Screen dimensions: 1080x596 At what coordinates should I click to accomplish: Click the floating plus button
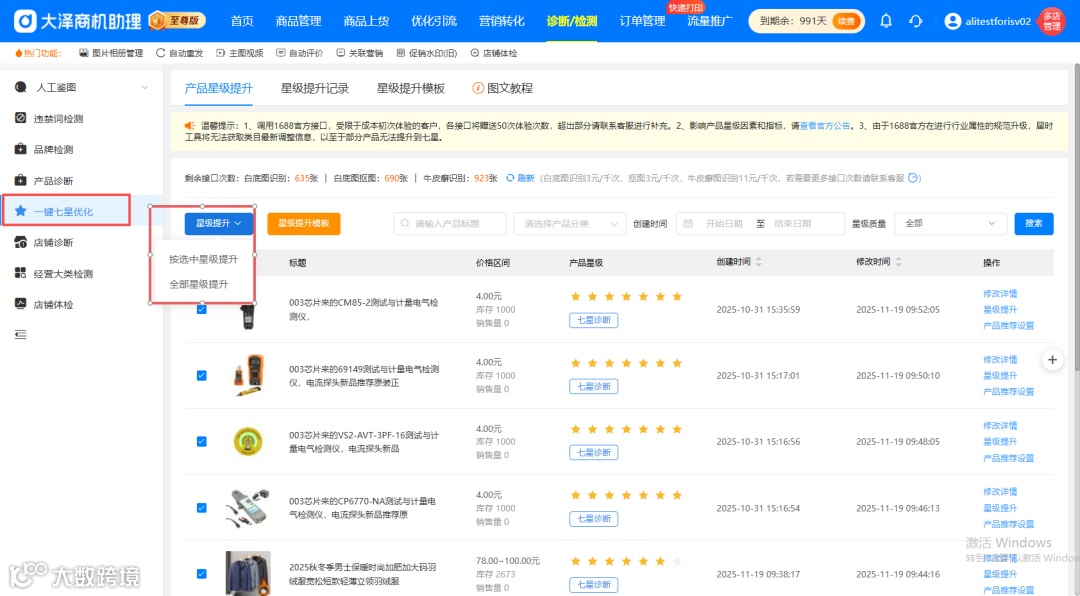1052,360
